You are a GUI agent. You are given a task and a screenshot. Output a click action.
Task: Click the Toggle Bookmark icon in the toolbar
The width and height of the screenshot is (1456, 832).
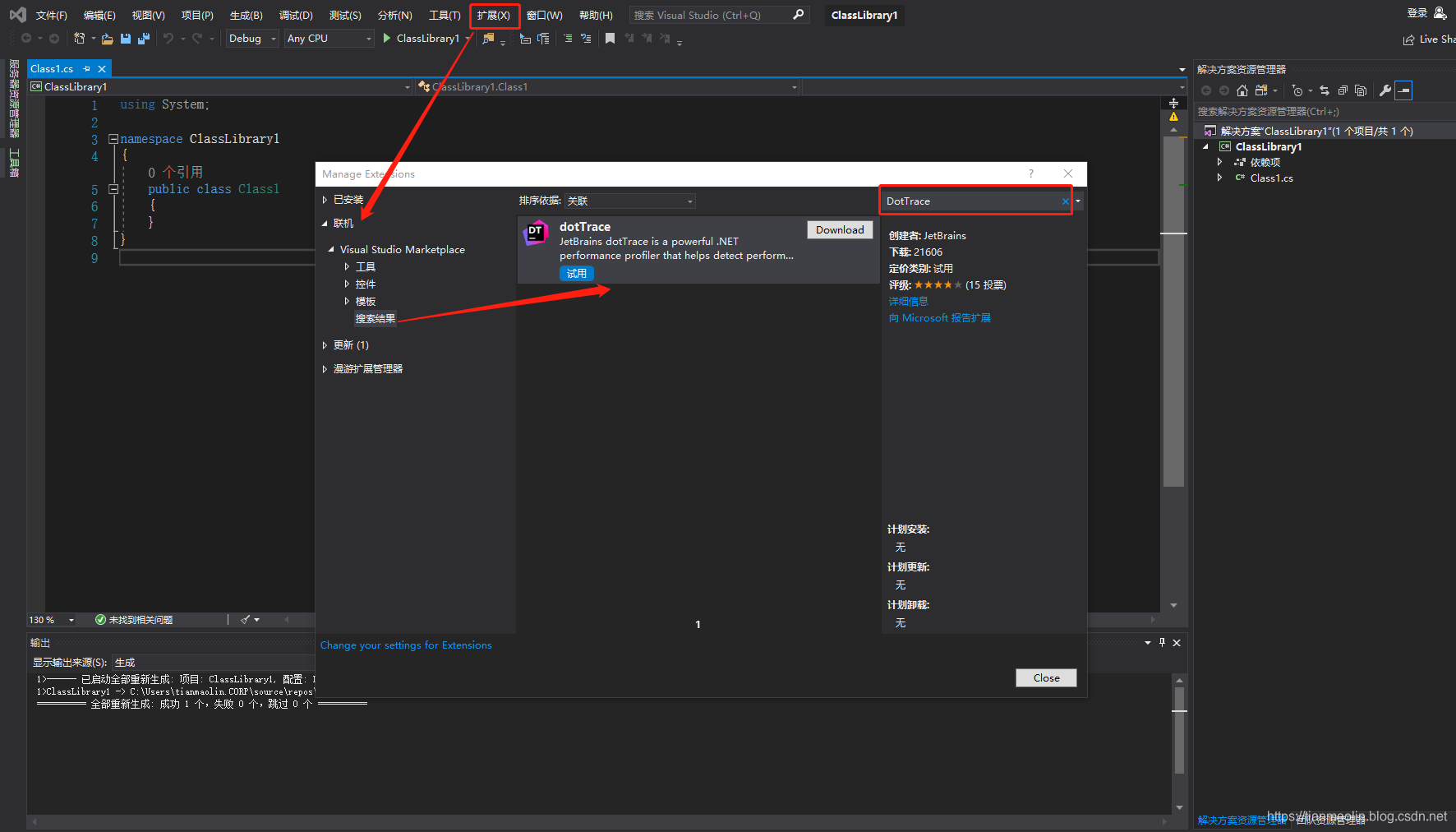pyautogui.click(x=610, y=39)
